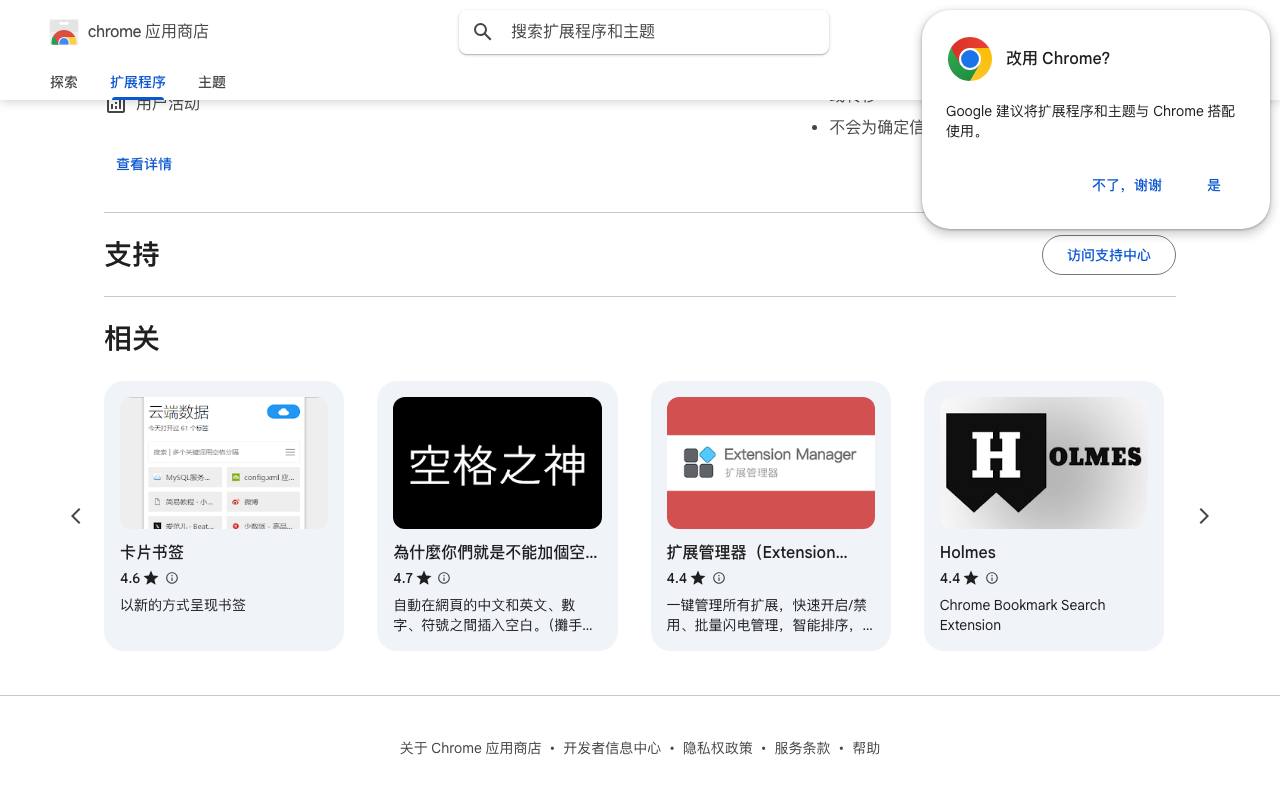1280x800 pixels.
Task: Switch to the 探索 tab
Action: click(x=64, y=82)
